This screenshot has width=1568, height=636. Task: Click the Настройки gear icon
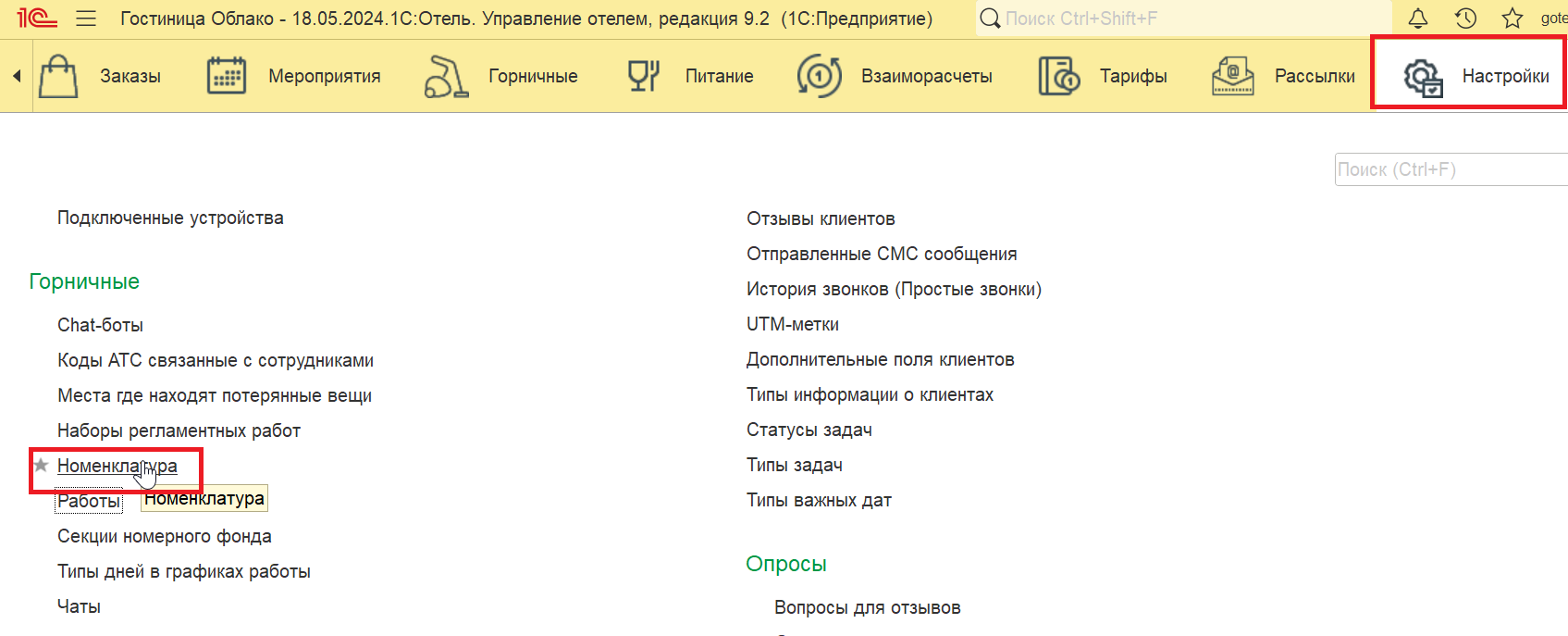(x=1423, y=77)
